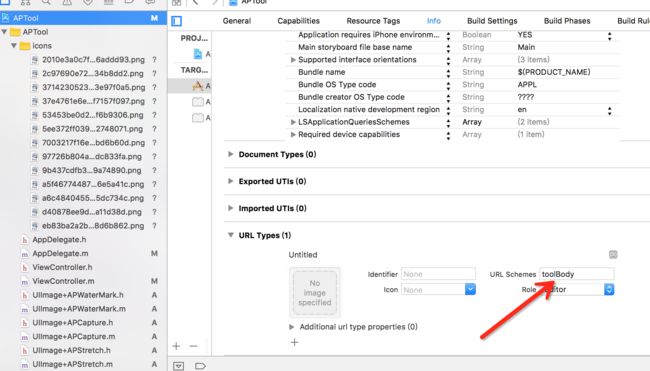This screenshot has height=371, width=650.
Task: Select 53453be0d2...f6b9306.png file
Action: click(x=93, y=115)
